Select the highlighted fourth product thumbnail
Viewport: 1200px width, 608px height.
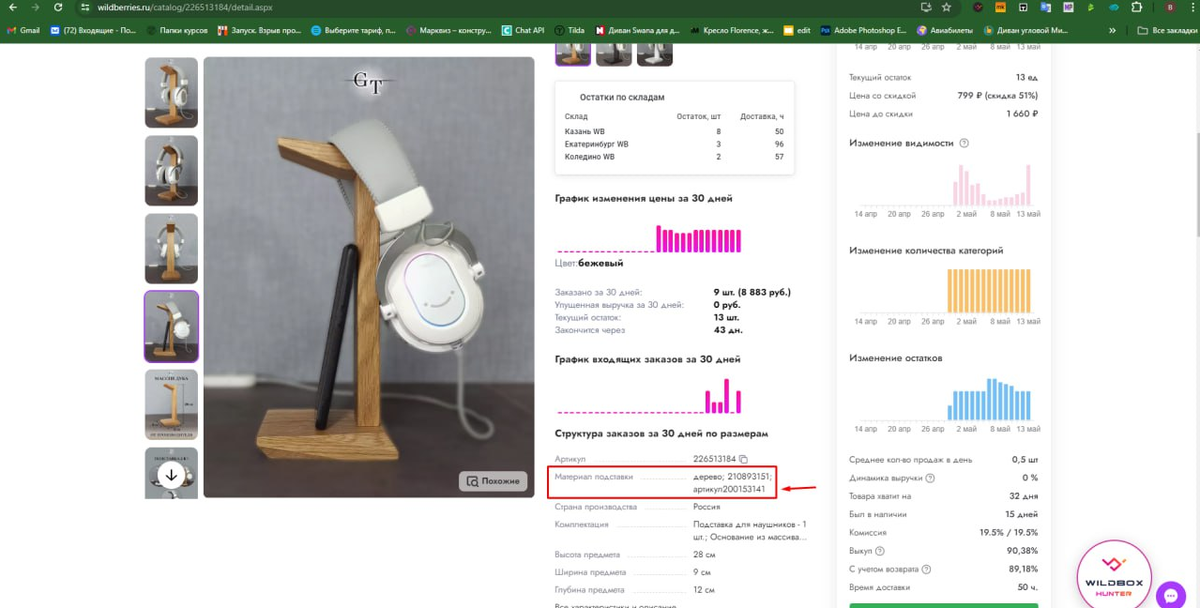171,326
